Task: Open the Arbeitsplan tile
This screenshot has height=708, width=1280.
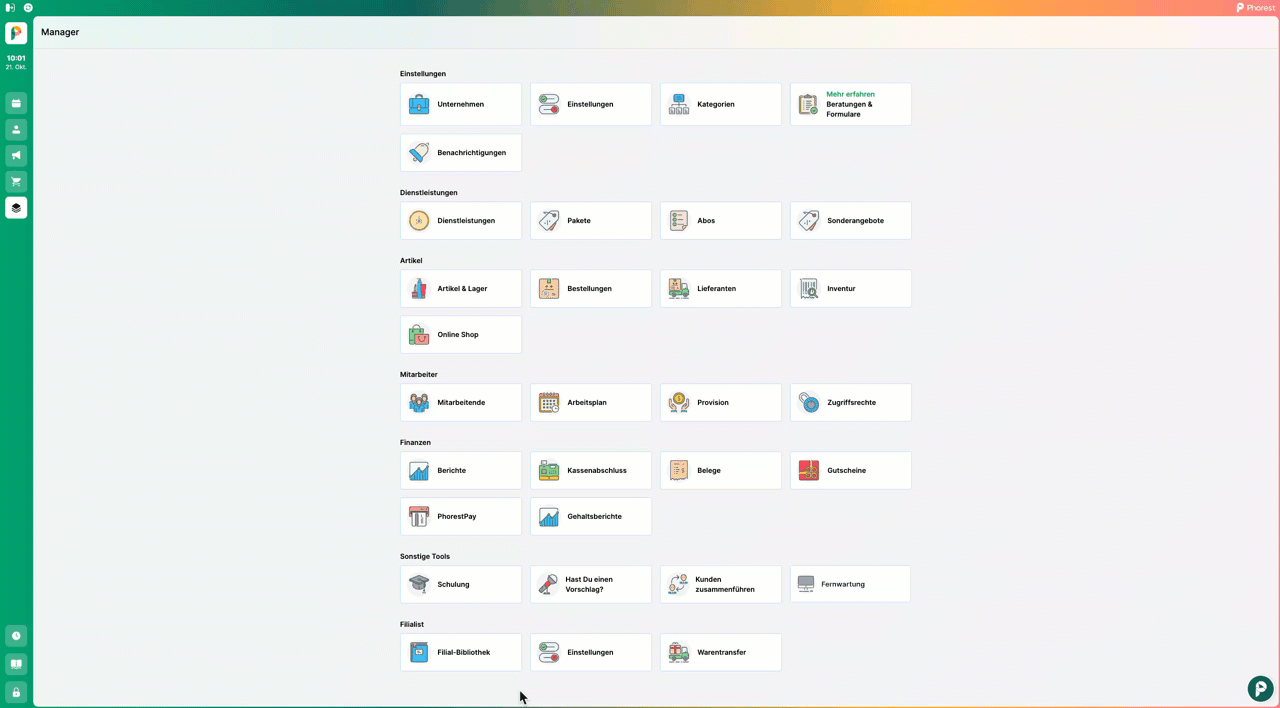Action: [591, 403]
